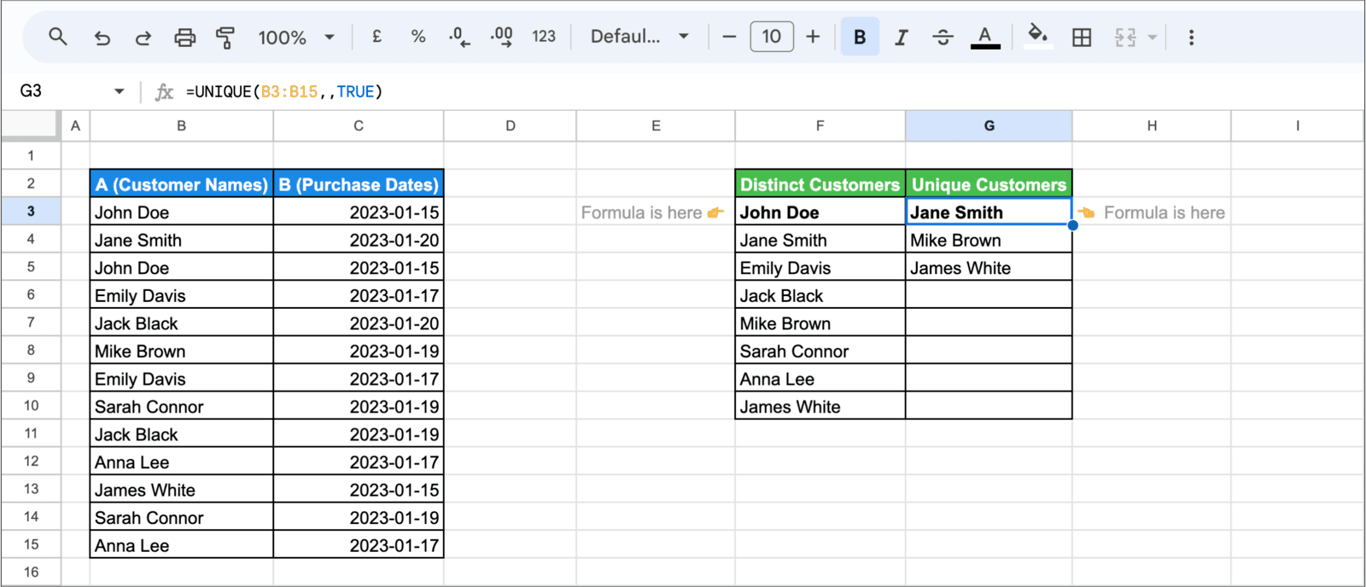Open more number formats (123)
The image size is (1366, 587).
coord(544,37)
